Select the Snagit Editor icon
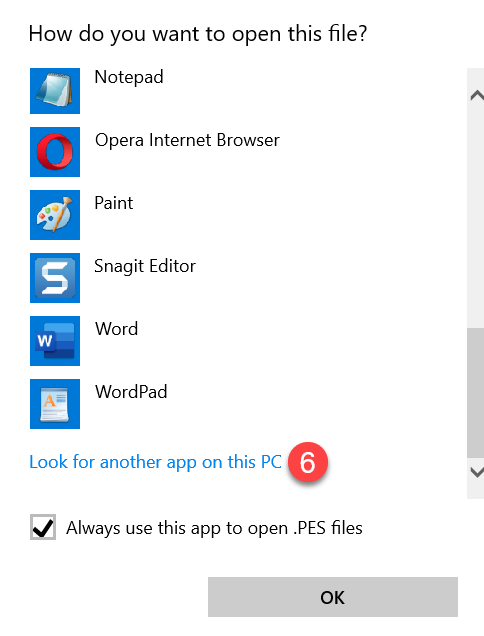This screenshot has height=636, width=484. pos(55,278)
